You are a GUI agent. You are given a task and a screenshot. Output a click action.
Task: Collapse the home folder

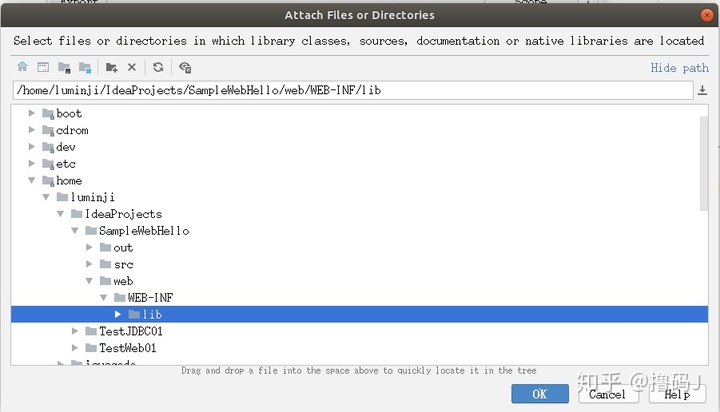31,180
